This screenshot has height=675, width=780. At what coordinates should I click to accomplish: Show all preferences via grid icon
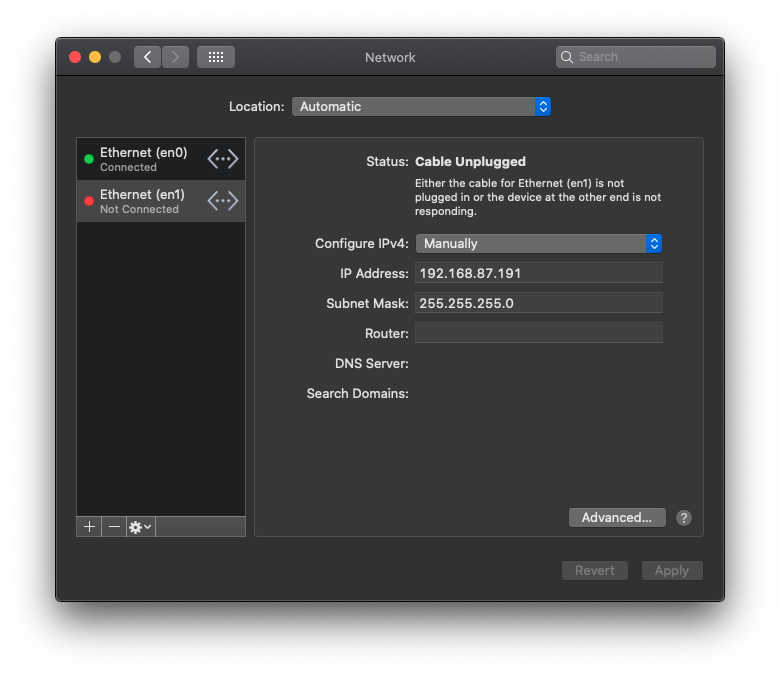(216, 57)
